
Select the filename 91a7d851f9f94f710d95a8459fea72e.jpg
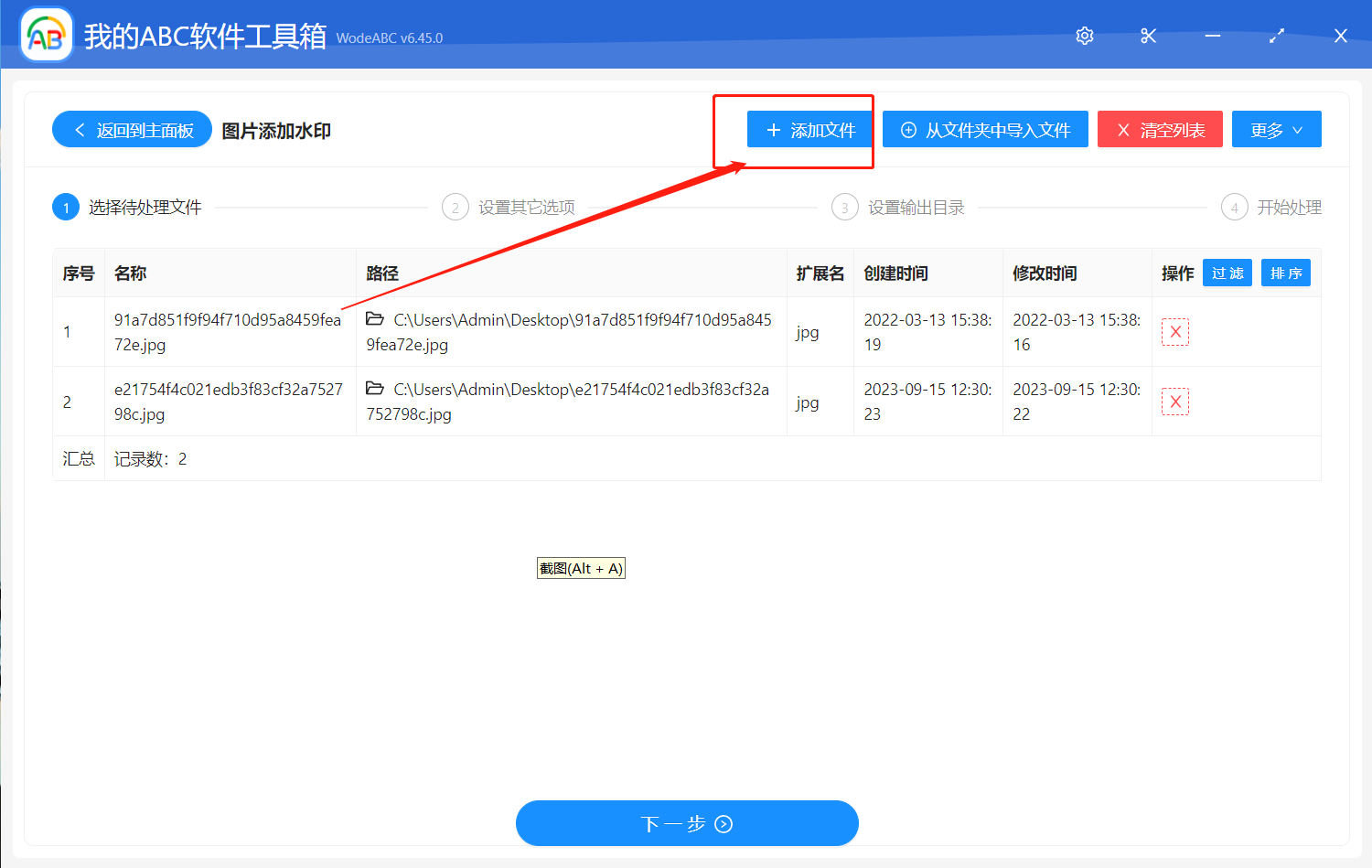click(227, 331)
